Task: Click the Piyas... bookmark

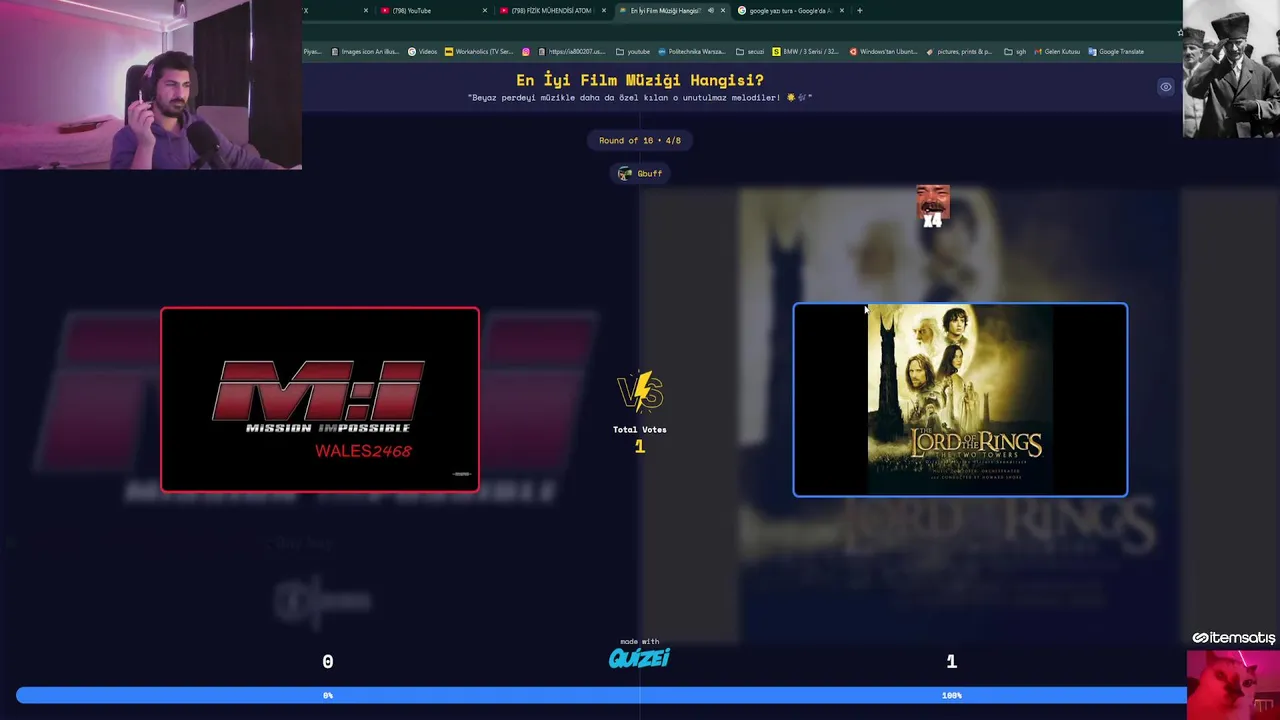Action: pyautogui.click(x=313, y=52)
